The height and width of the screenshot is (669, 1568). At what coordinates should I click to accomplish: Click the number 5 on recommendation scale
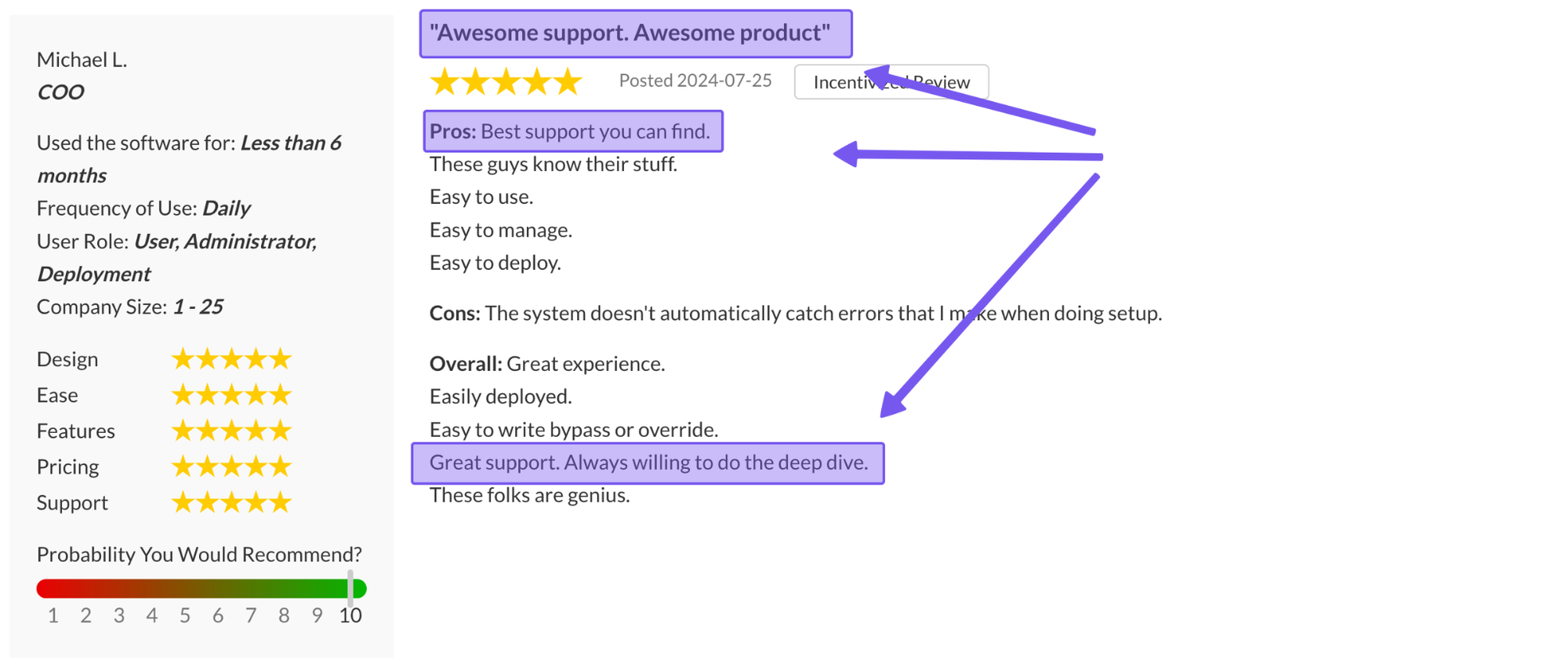185,616
